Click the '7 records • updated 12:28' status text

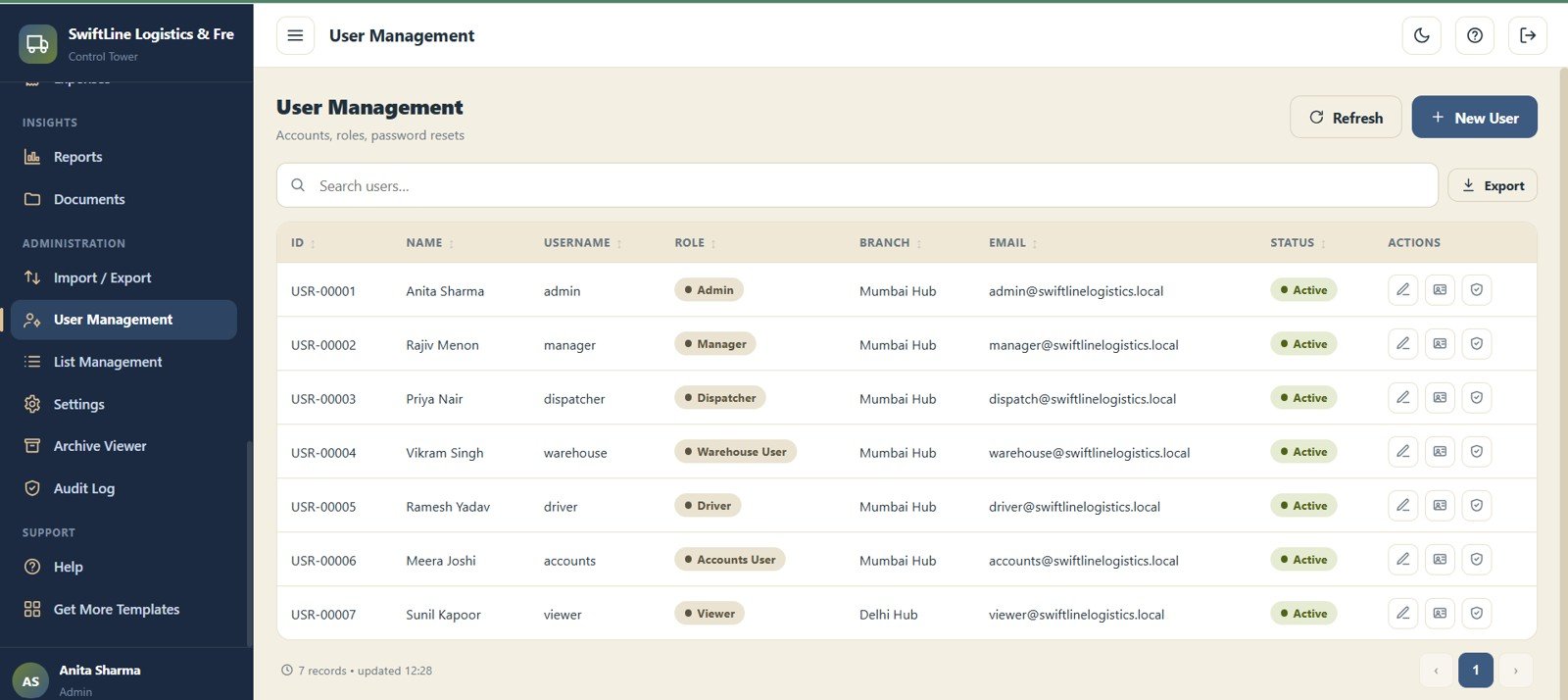pos(365,671)
